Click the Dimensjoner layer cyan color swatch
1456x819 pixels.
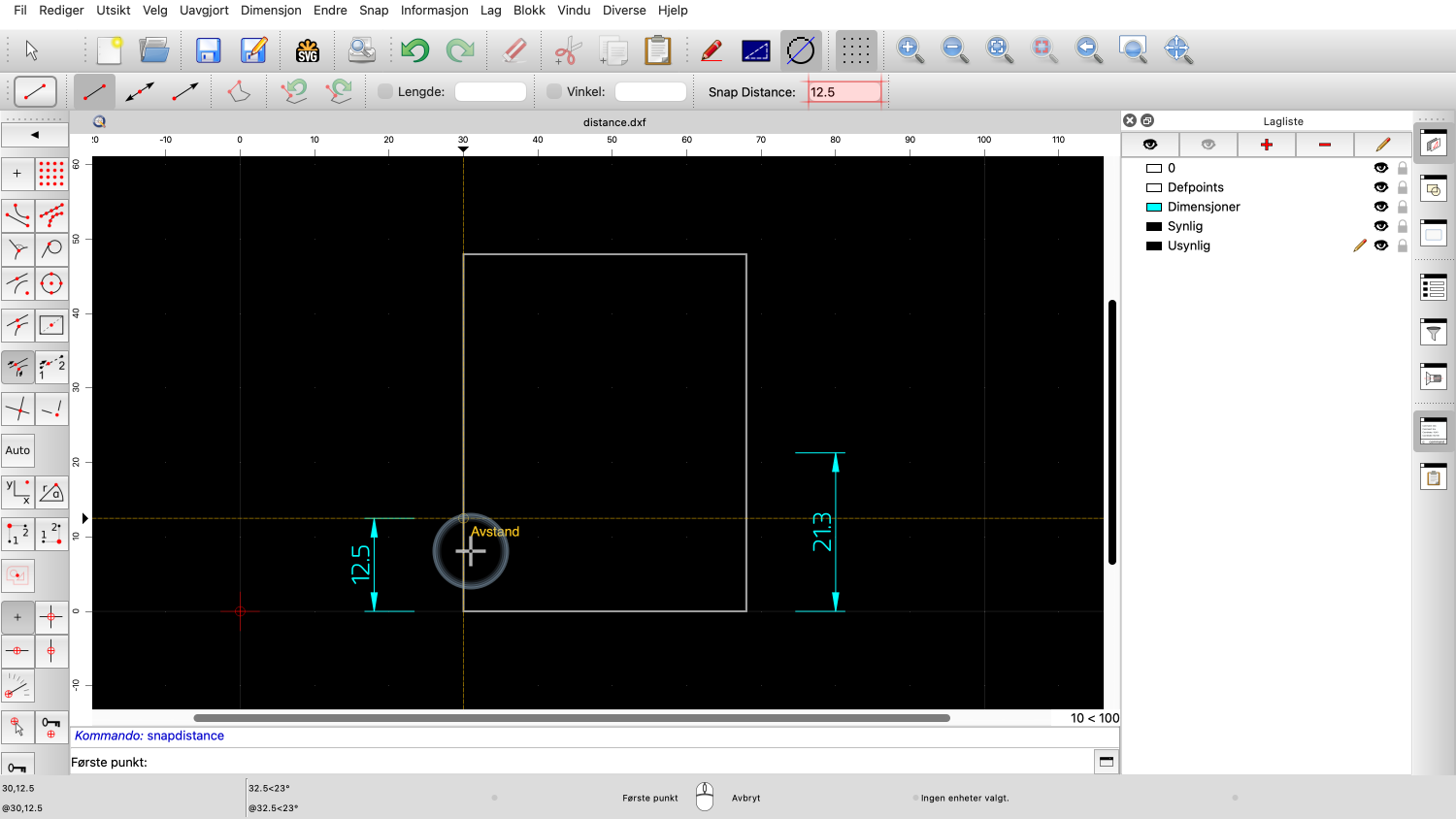click(1154, 207)
